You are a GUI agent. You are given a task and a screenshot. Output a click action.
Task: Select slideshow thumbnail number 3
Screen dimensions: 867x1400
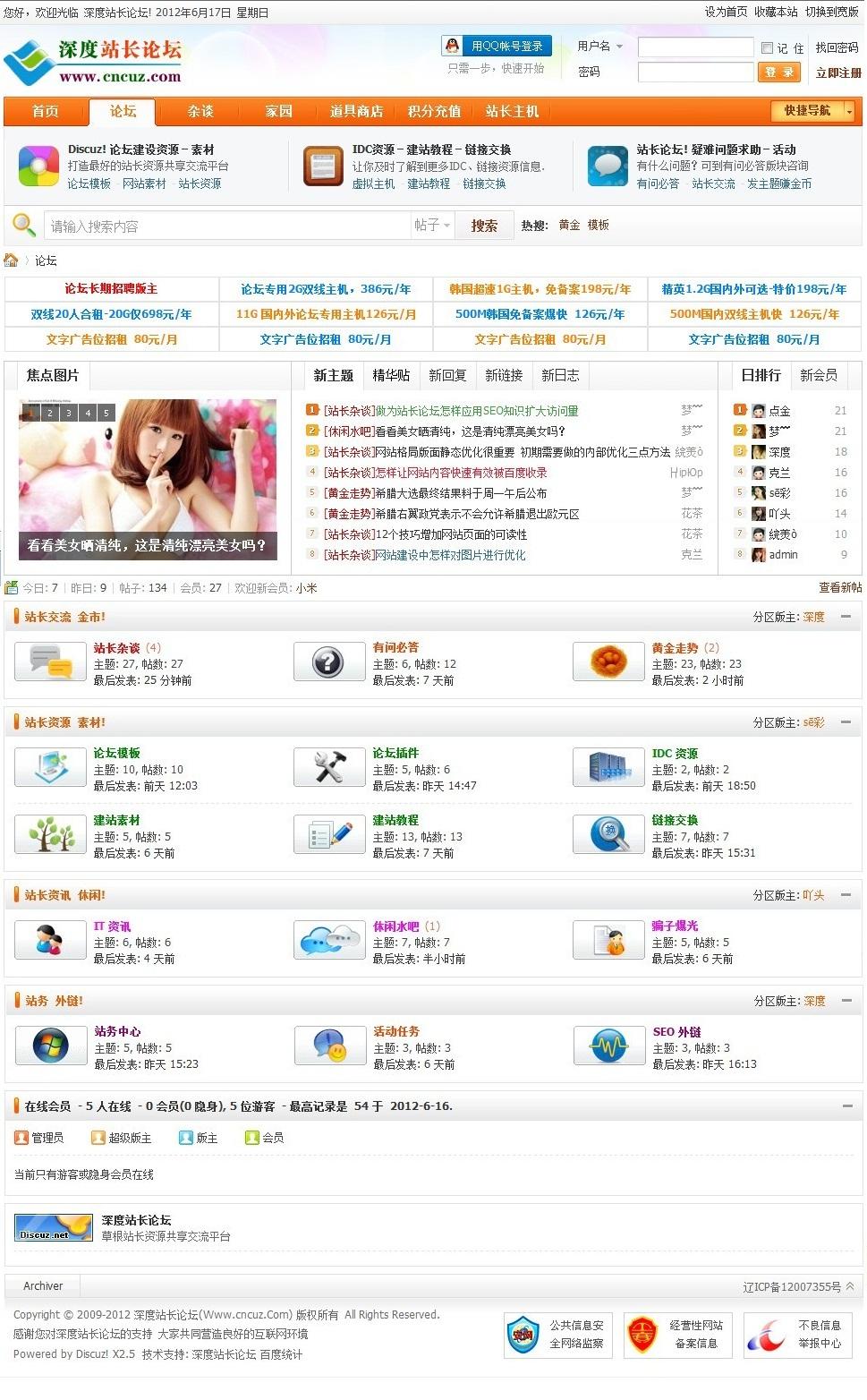point(67,413)
